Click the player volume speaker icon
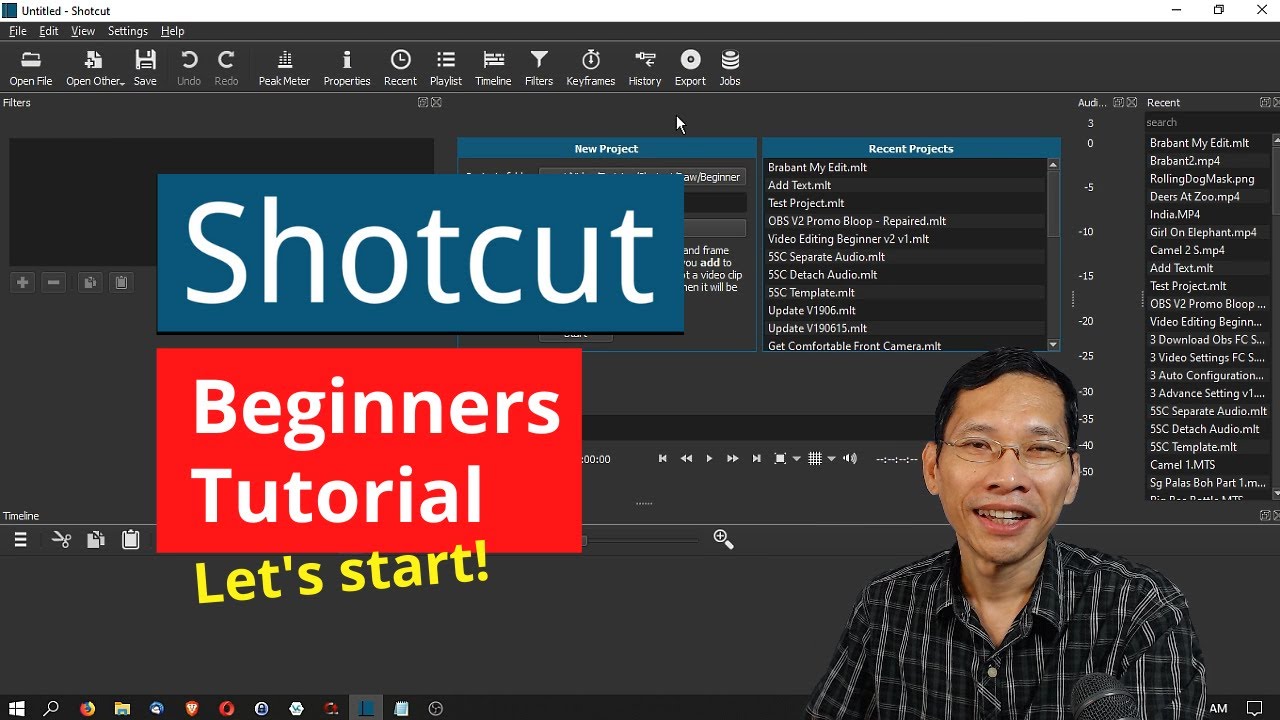The image size is (1280, 720). (x=850, y=459)
